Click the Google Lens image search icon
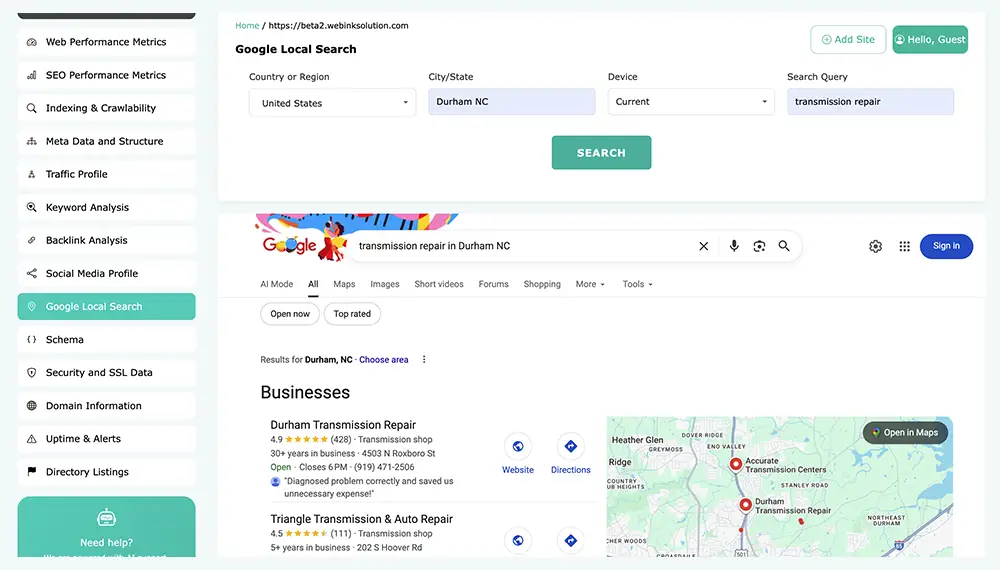This screenshot has height=570, width=1000. pos(759,246)
